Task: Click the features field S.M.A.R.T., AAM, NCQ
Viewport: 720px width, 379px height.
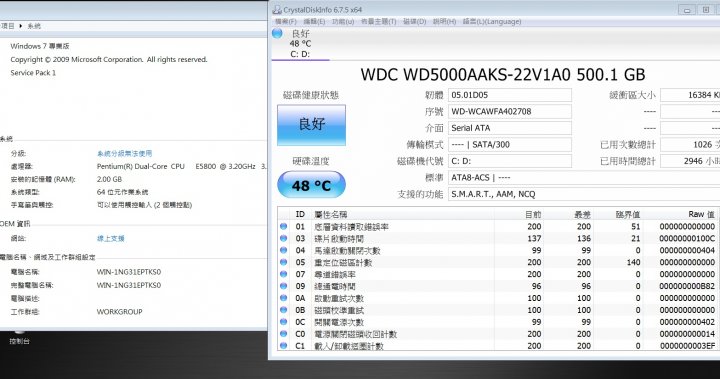Action: tap(584, 194)
